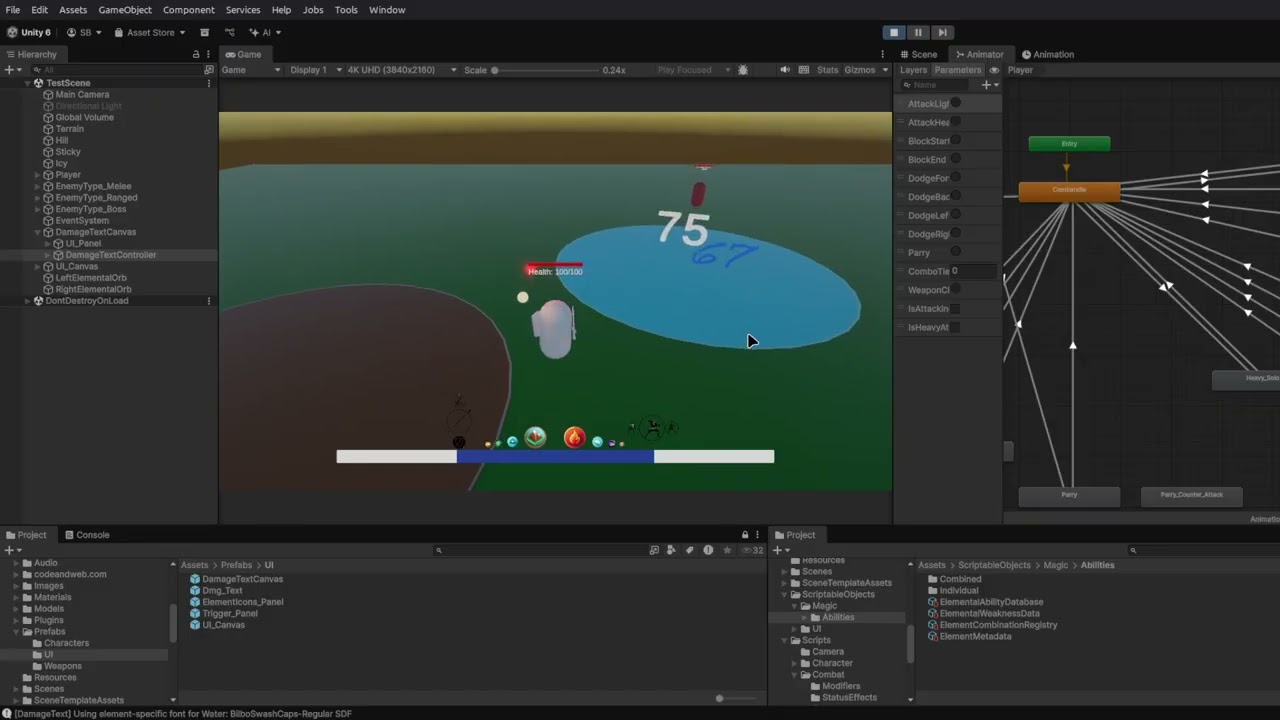
Task: Open TestScene's three-dot options menu
Action: [x=209, y=83]
